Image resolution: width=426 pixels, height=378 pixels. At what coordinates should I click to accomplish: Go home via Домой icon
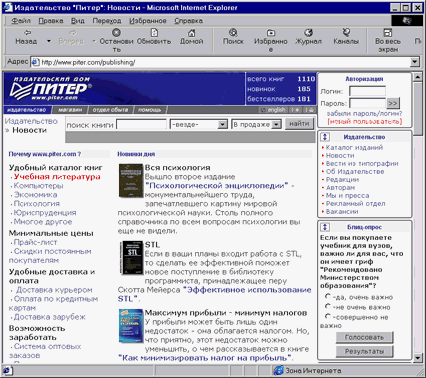pyautogui.click(x=192, y=33)
